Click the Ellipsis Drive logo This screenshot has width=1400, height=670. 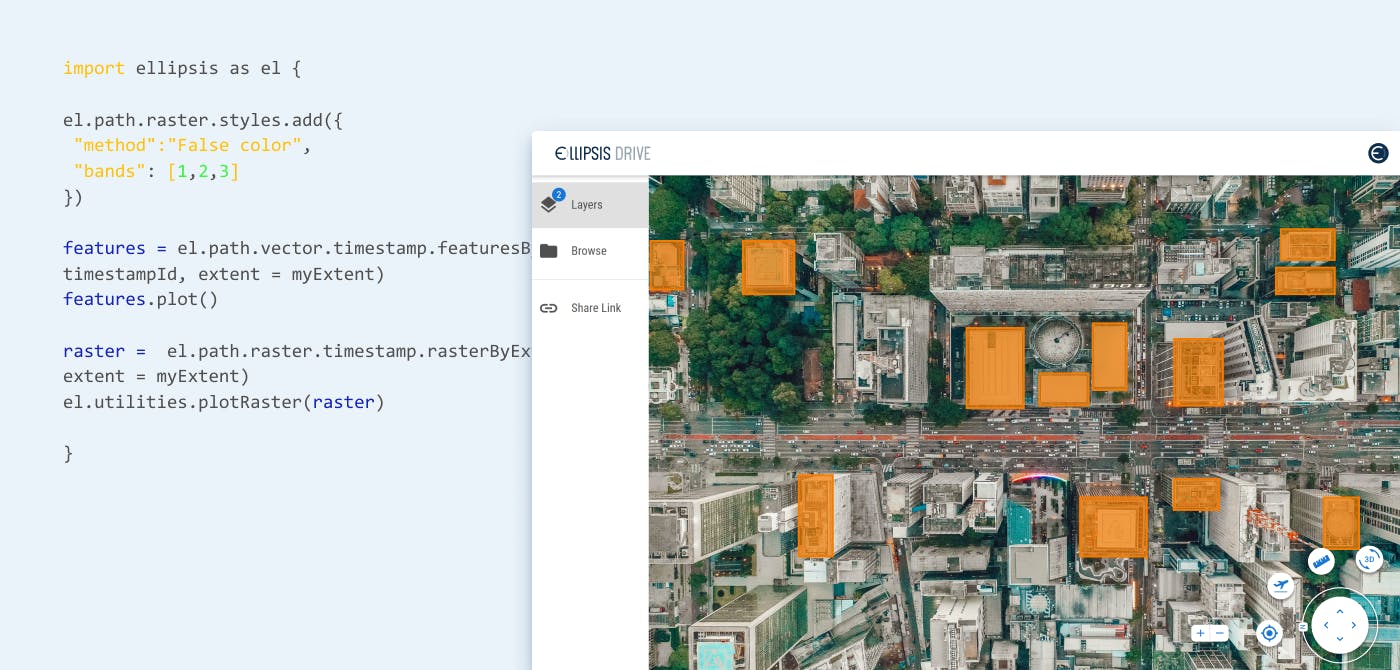pyautogui.click(x=603, y=153)
